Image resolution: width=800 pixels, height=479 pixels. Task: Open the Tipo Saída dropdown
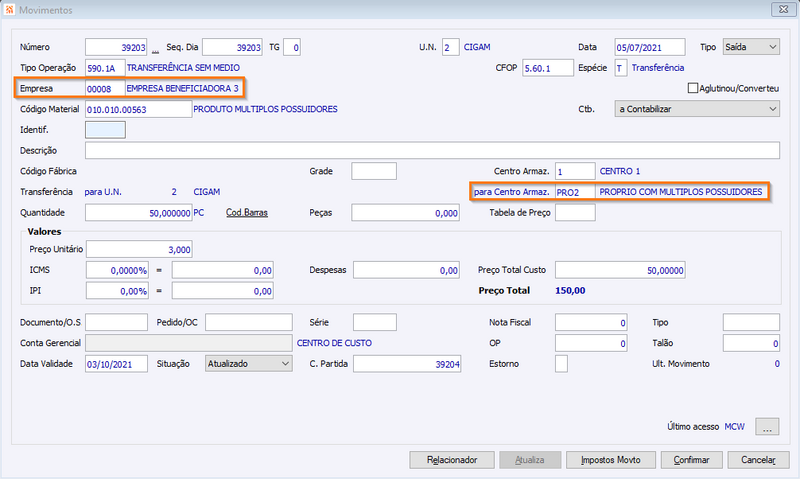tap(751, 47)
